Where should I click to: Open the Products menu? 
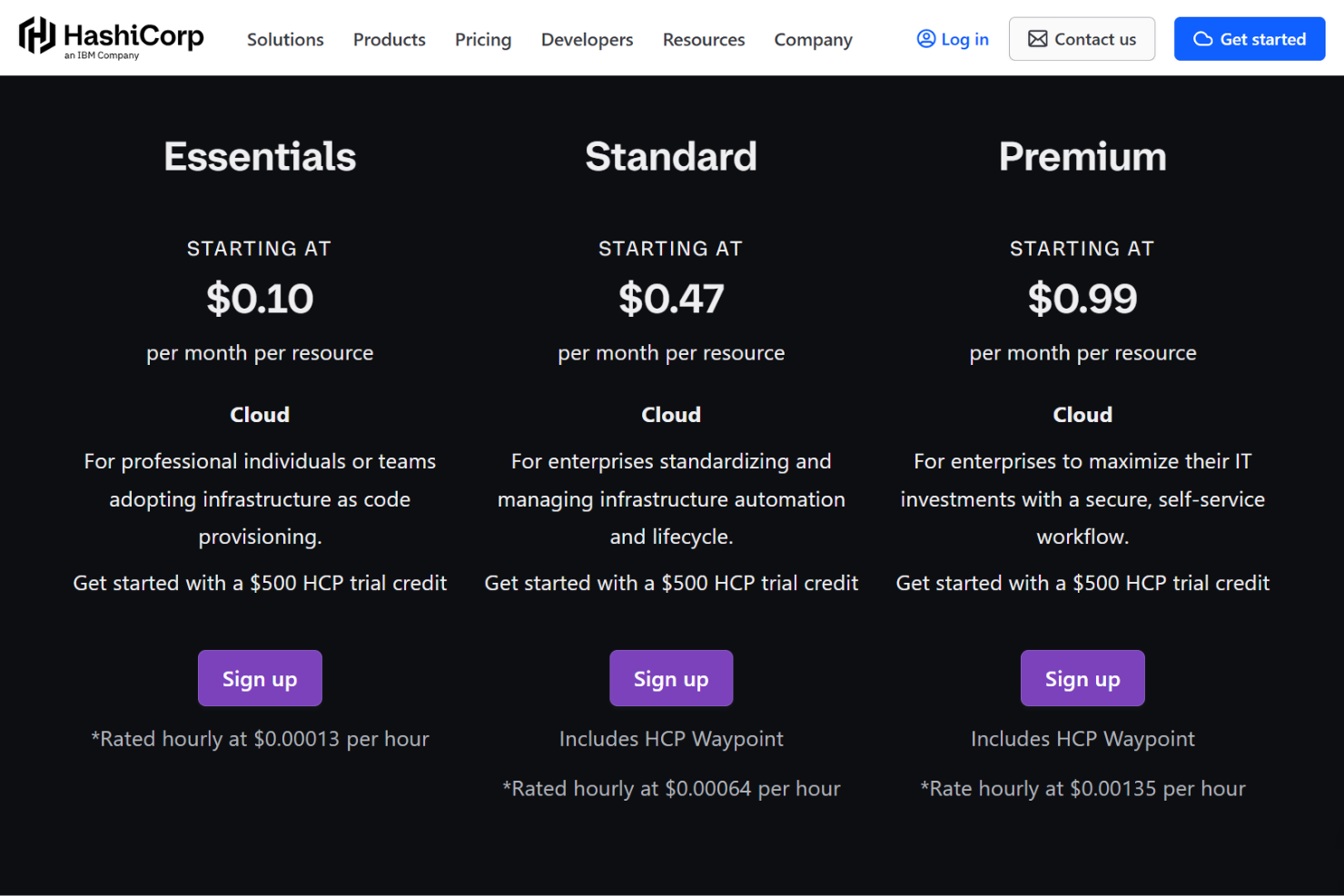coord(390,40)
